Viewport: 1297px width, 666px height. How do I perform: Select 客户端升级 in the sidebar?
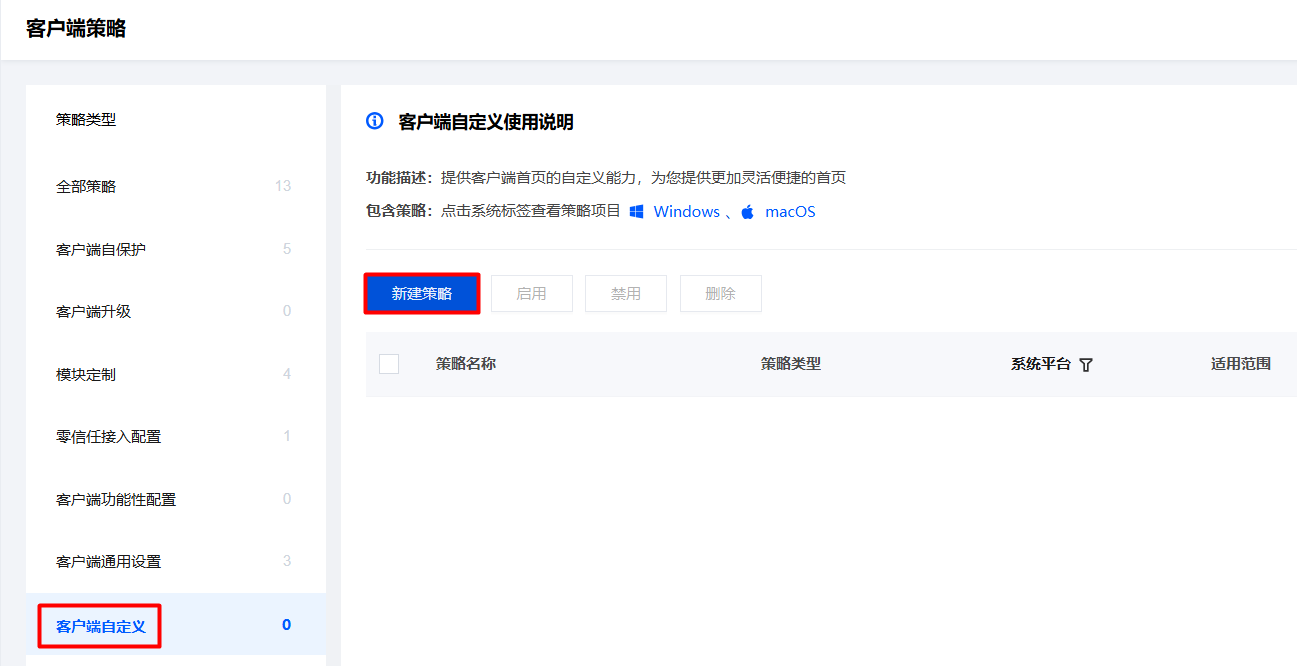(176, 312)
